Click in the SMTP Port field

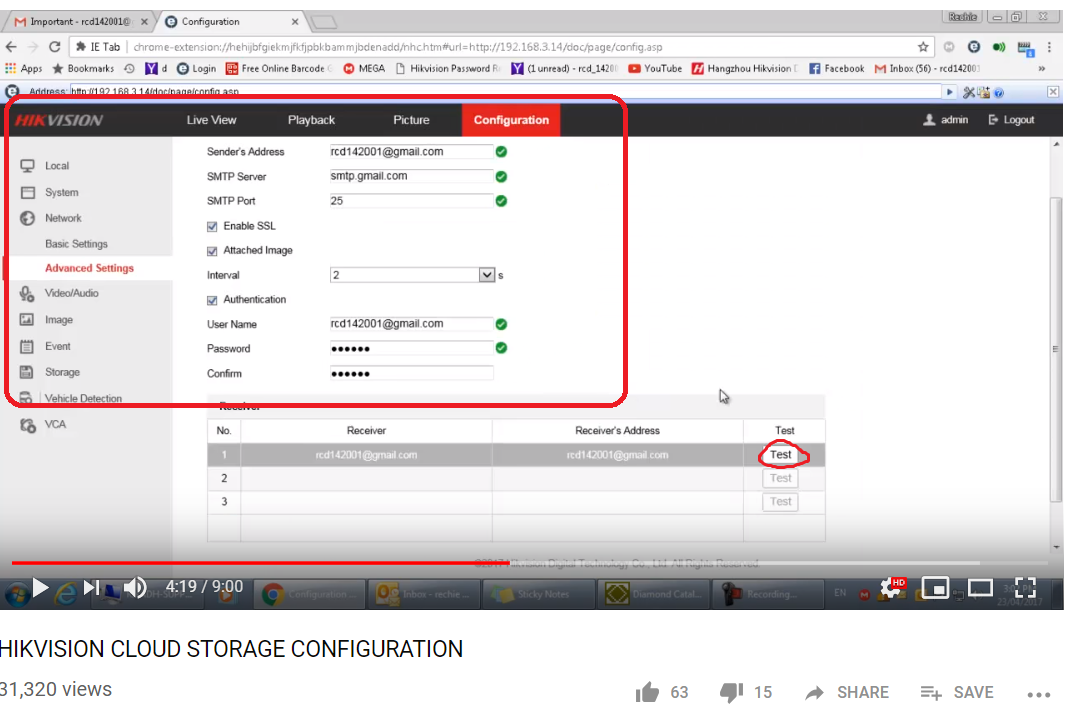coord(411,201)
